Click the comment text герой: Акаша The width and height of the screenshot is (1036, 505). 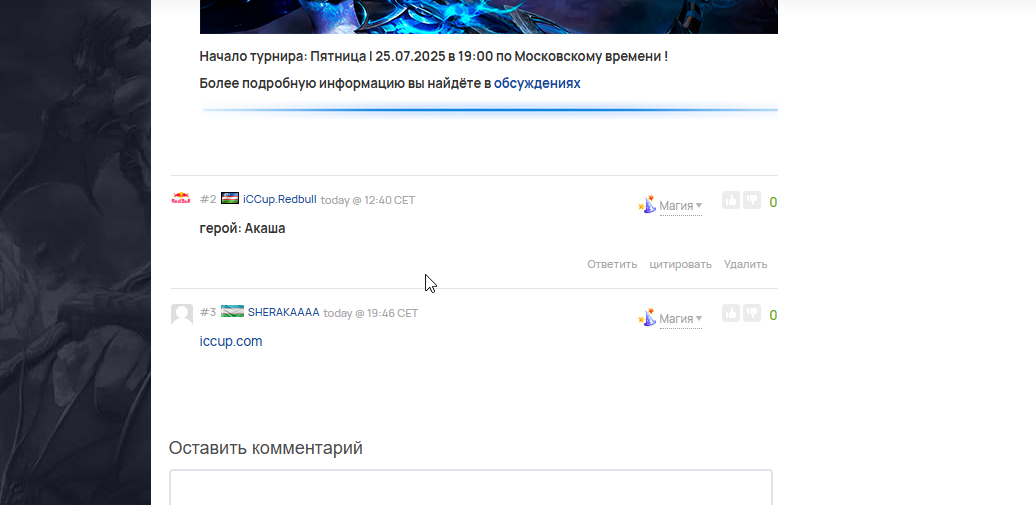pyautogui.click(x=242, y=229)
